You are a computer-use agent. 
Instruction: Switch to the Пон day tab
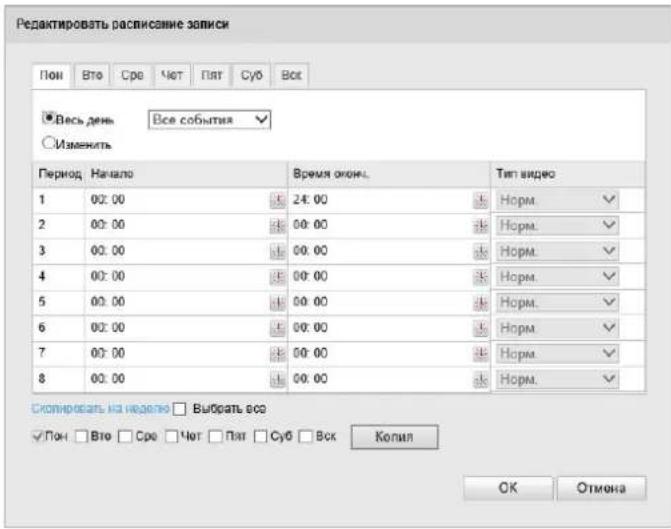pos(51,76)
